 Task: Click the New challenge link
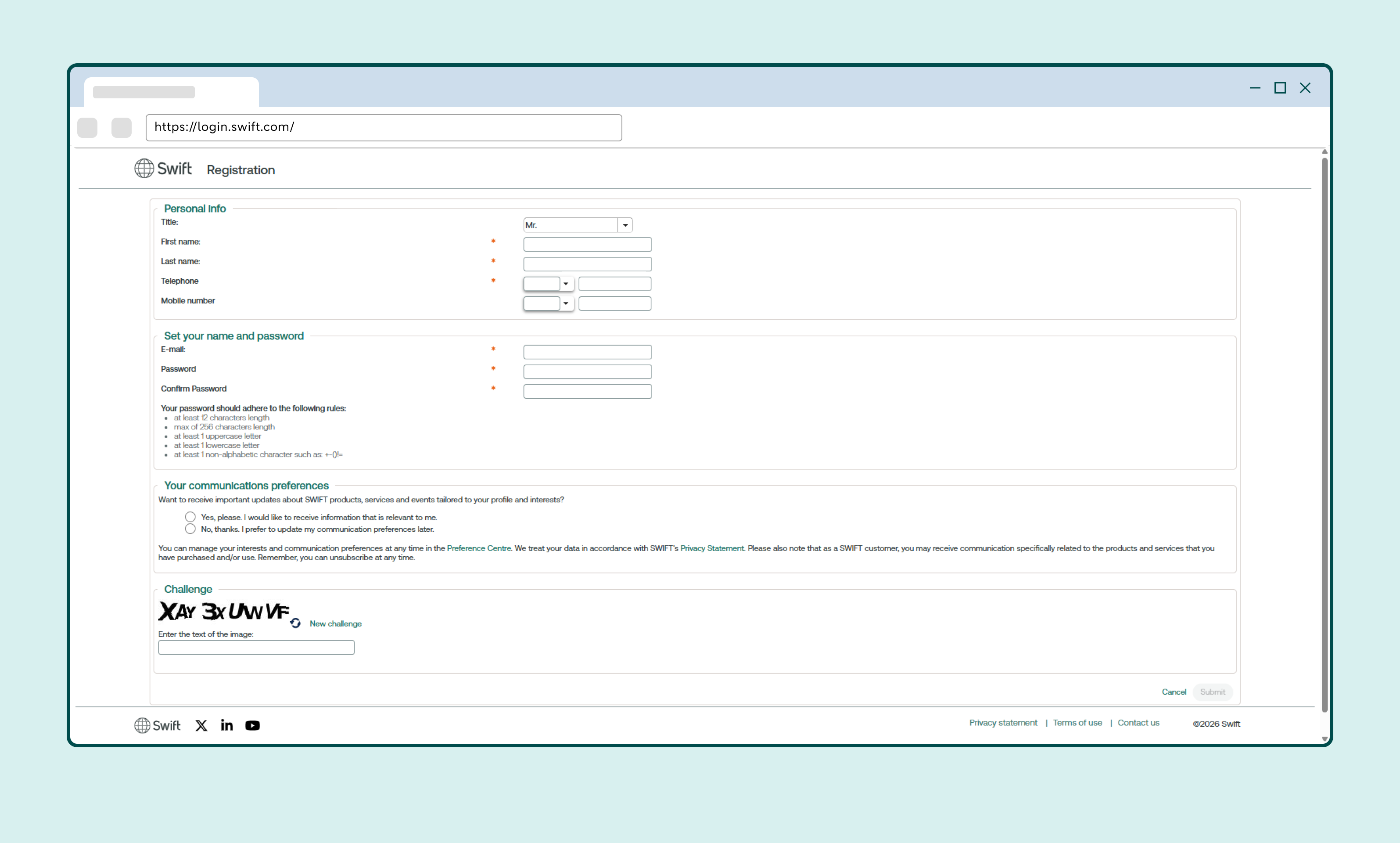pyautogui.click(x=336, y=624)
